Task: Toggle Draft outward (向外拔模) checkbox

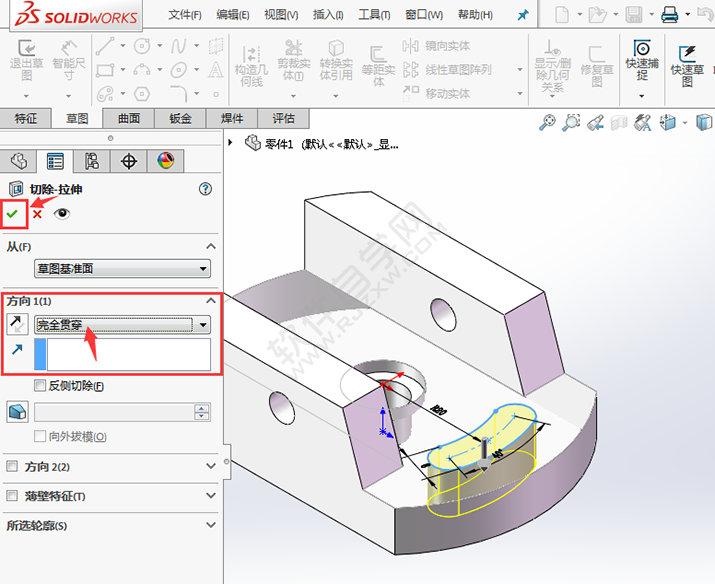Action: [x=40, y=436]
